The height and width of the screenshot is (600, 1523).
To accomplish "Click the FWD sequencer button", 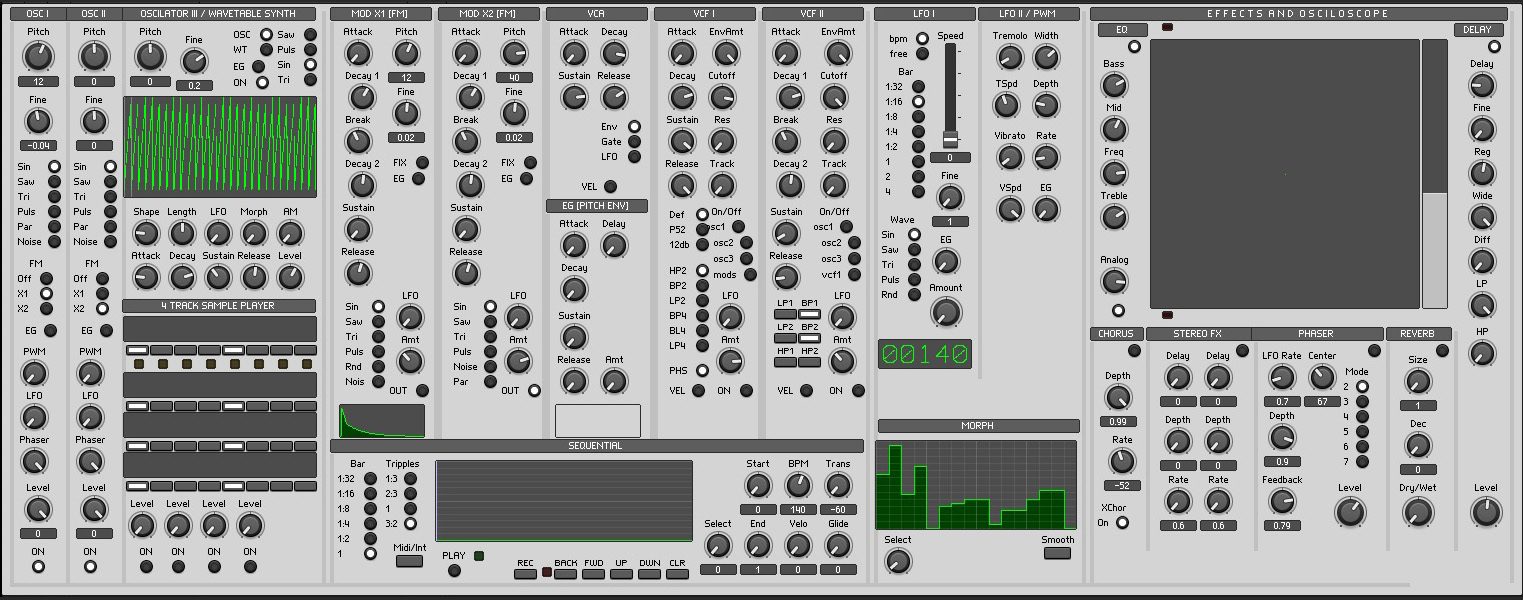I will [x=593, y=574].
